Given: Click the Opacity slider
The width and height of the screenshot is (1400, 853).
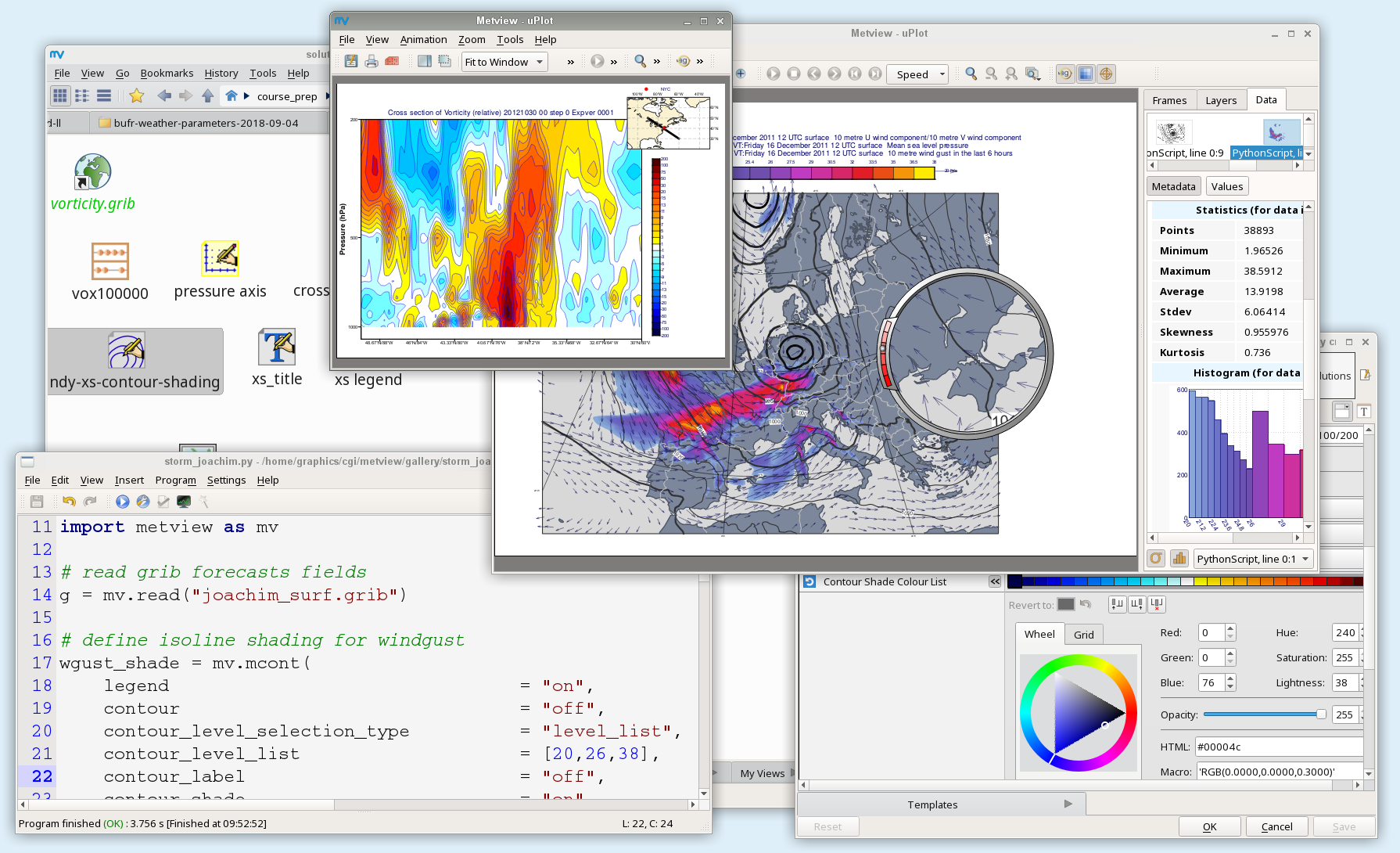Looking at the screenshot, I should coord(1264,714).
